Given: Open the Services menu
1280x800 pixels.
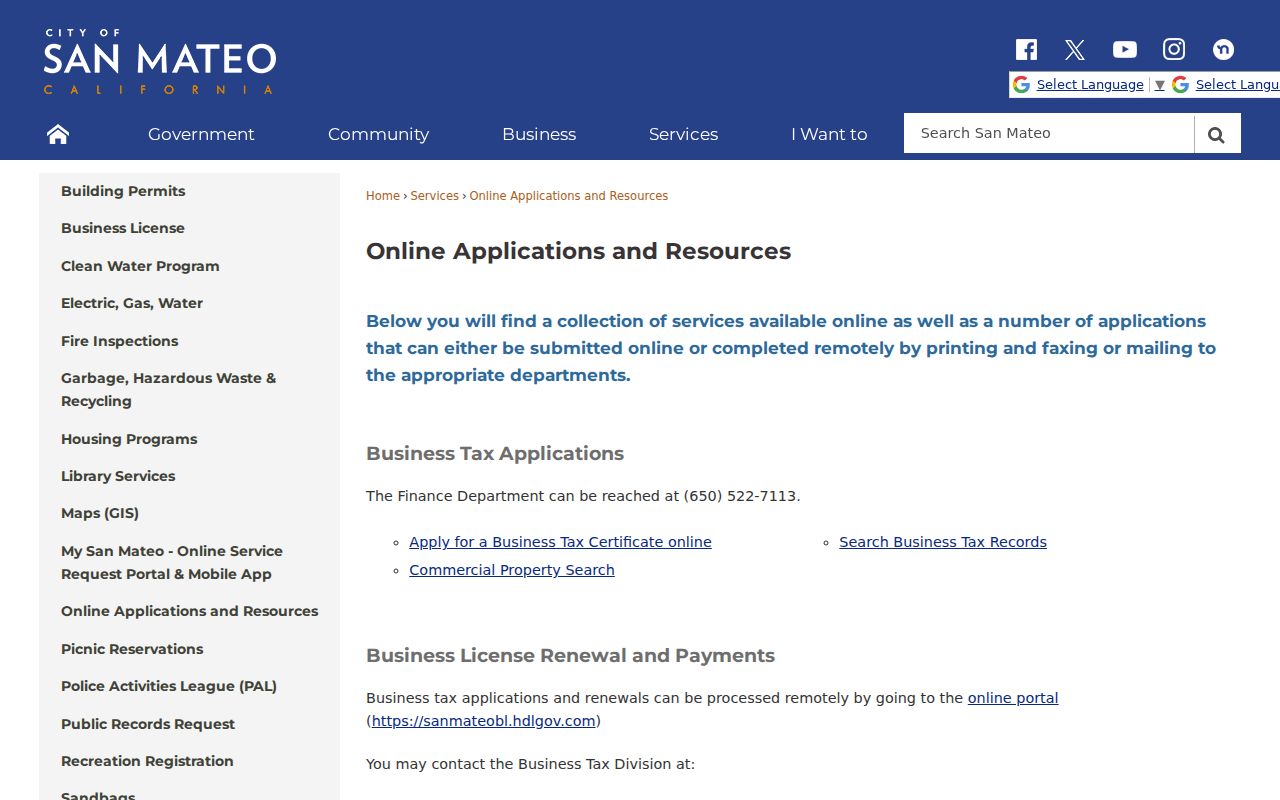Looking at the screenshot, I should pyautogui.click(x=683, y=134).
